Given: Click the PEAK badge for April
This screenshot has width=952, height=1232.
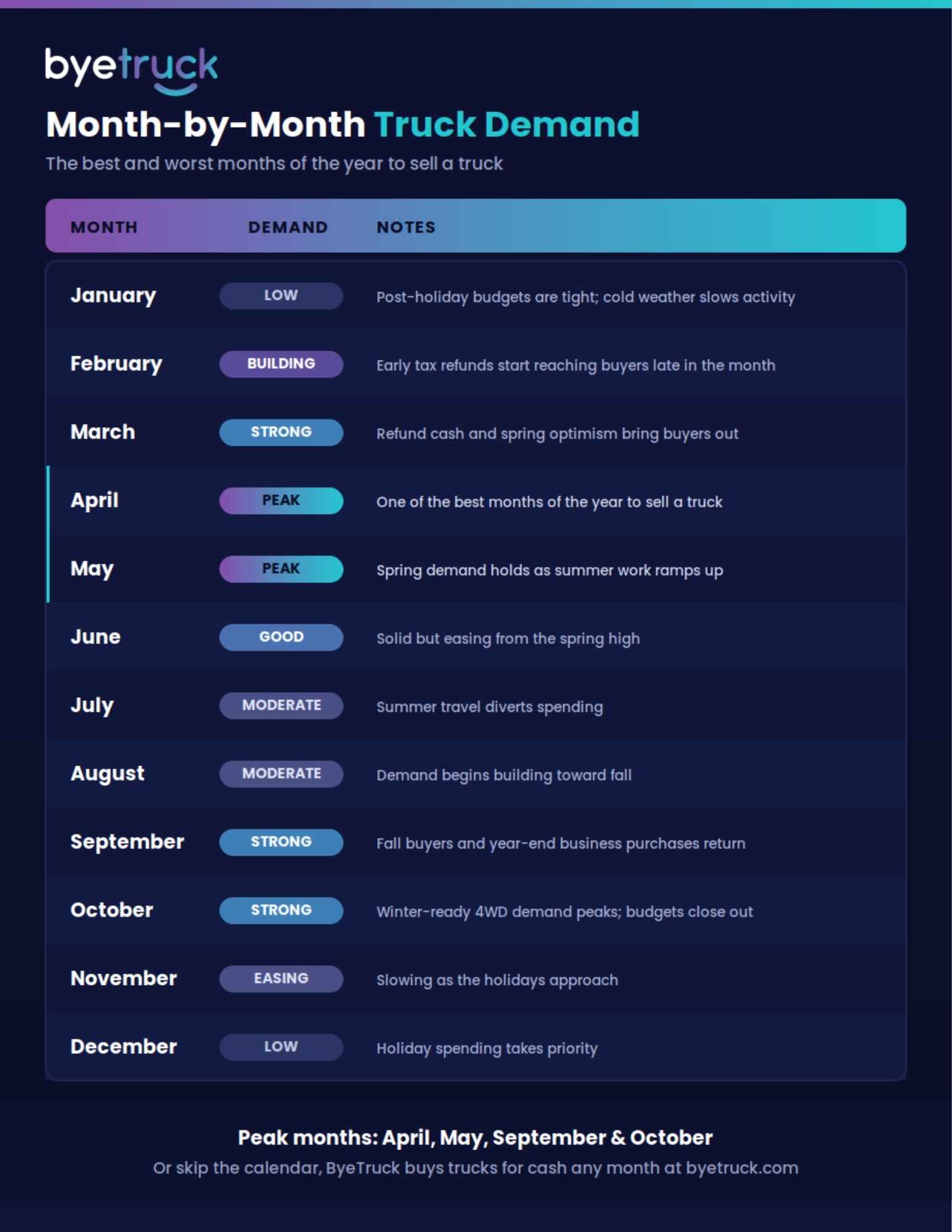Looking at the screenshot, I should click(x=281, y=500).
